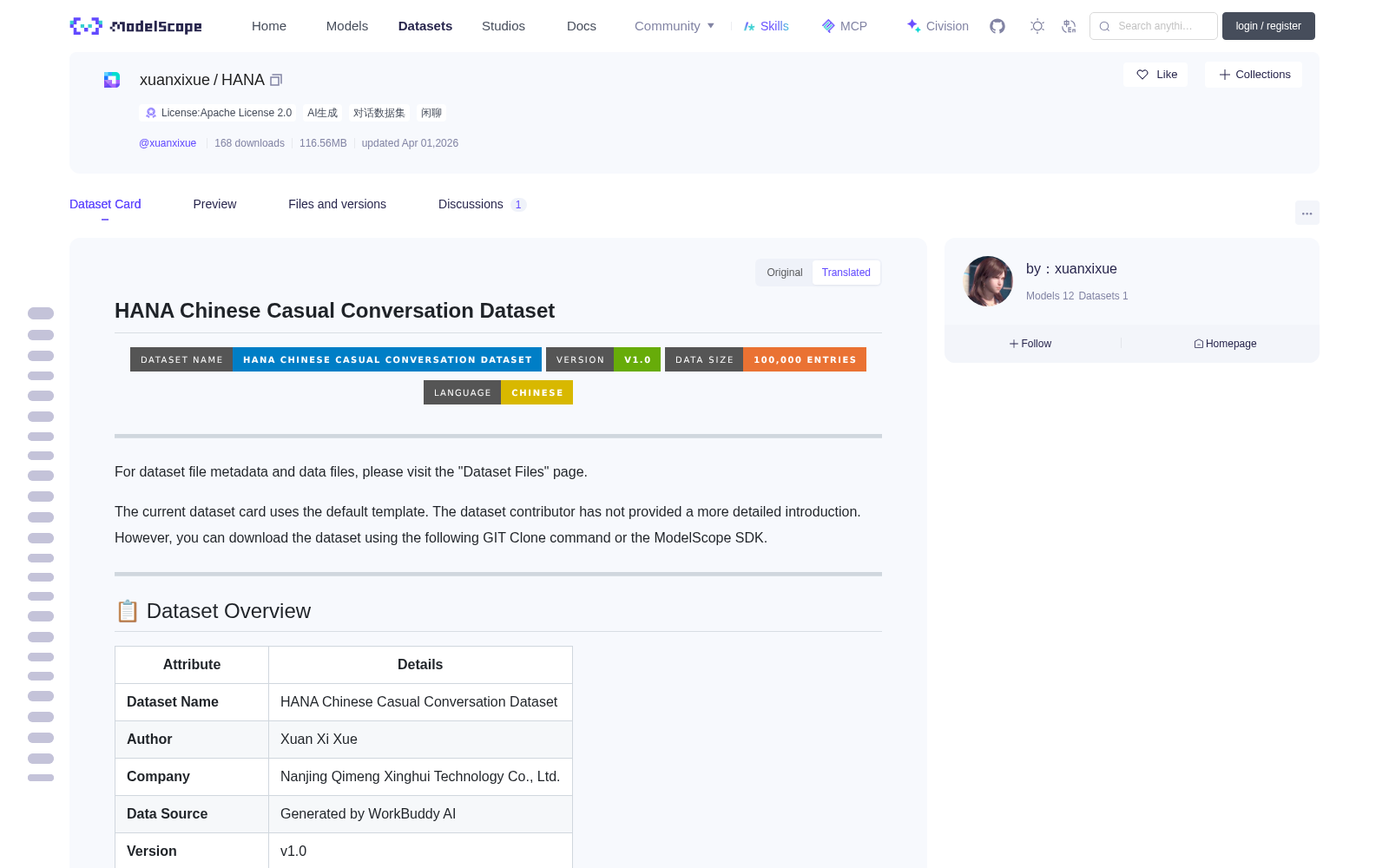1389x868 pixels.
Task: Click the 对话数据集 tag
Action: click(x=379, y=113)
